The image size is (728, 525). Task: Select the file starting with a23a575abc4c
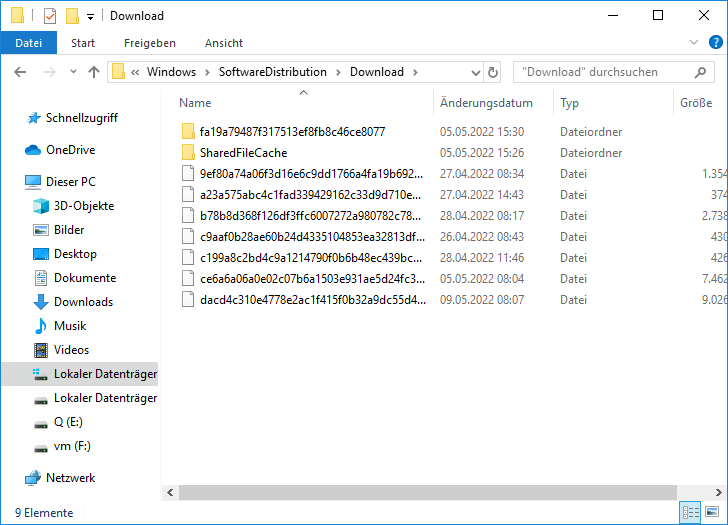310,194
